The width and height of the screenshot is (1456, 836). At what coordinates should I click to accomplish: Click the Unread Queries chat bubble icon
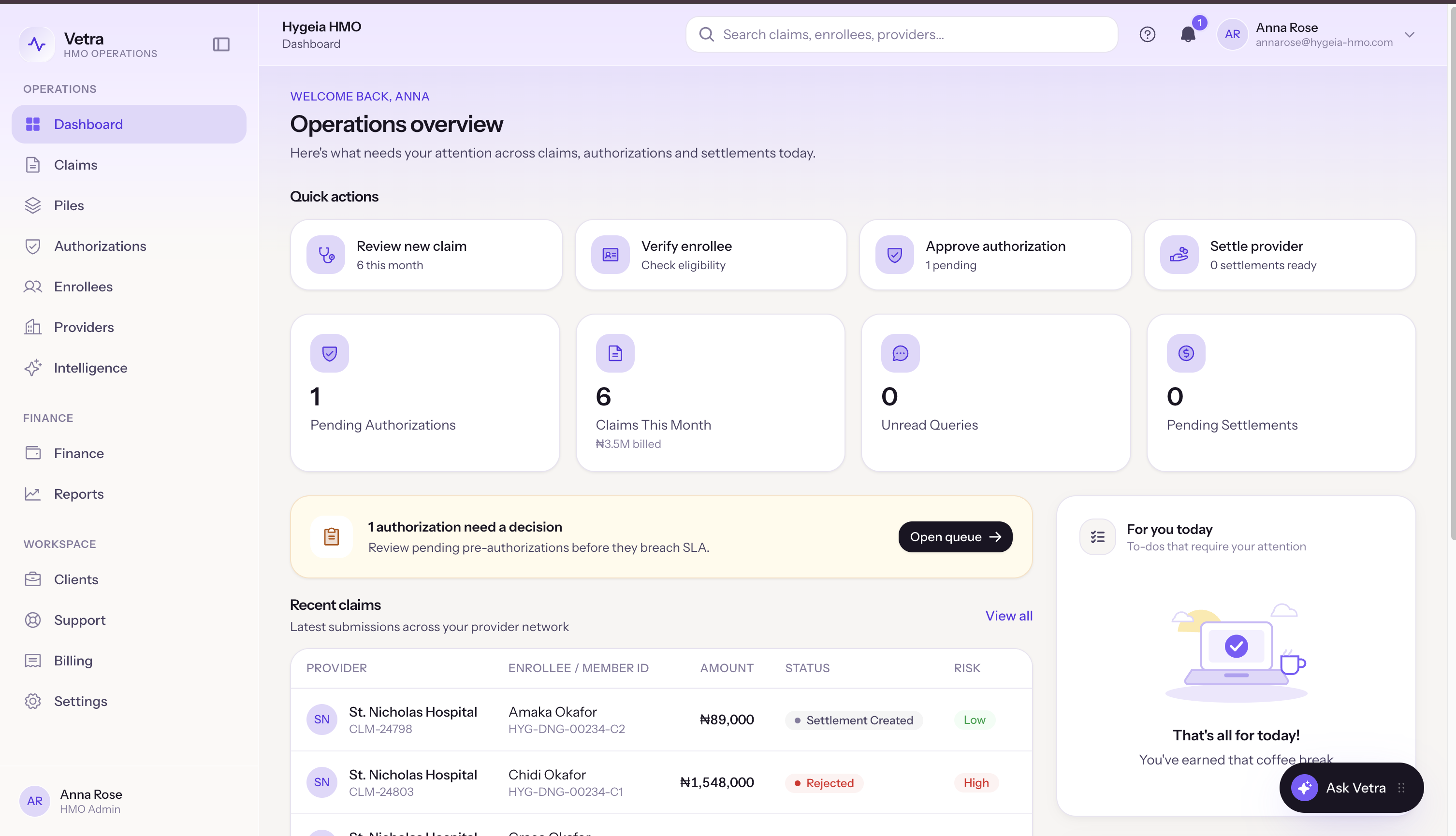(x=901, y=353)
